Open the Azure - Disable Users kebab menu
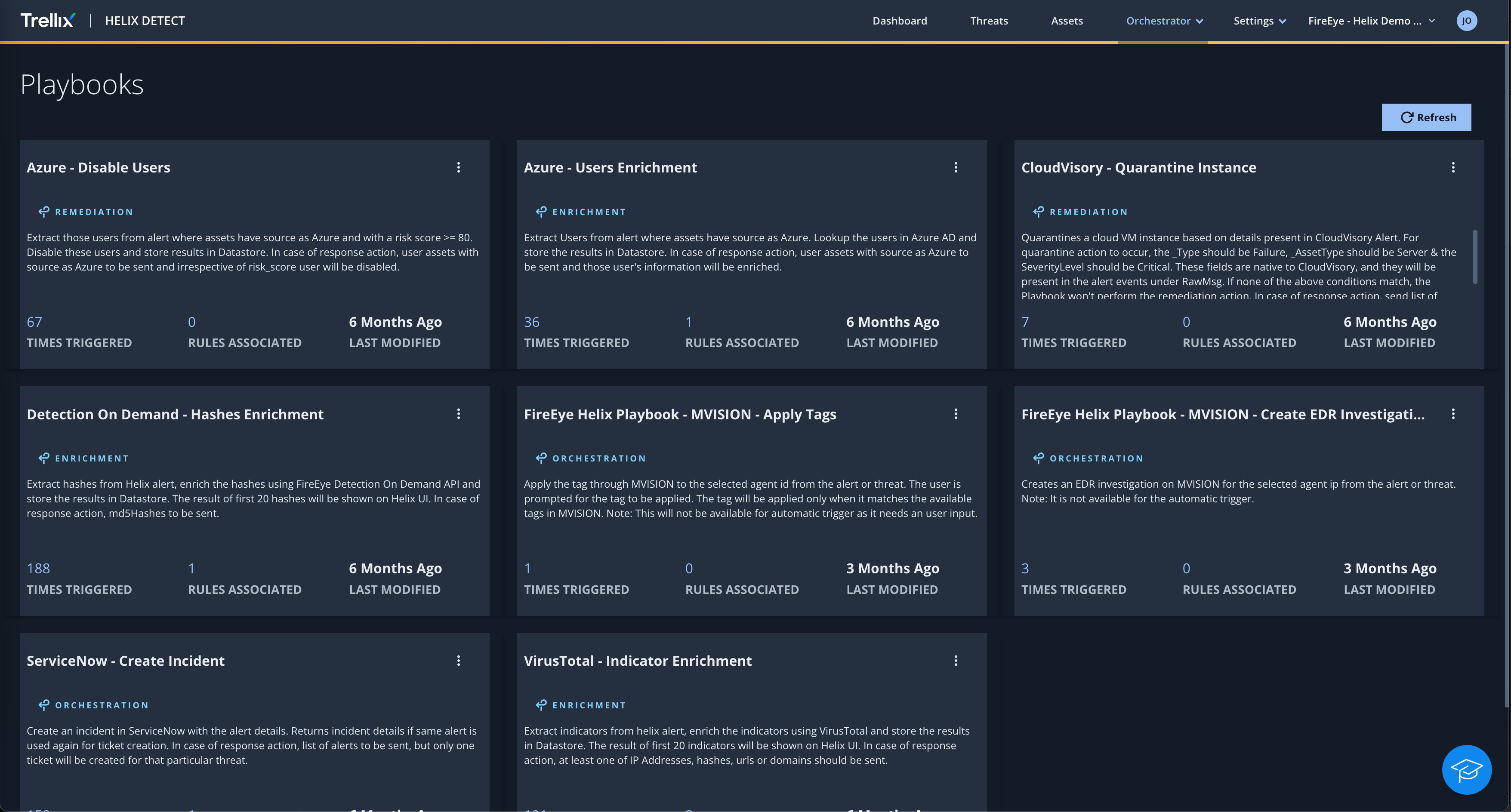The image size is (1511, 812). tap(459, 168)
